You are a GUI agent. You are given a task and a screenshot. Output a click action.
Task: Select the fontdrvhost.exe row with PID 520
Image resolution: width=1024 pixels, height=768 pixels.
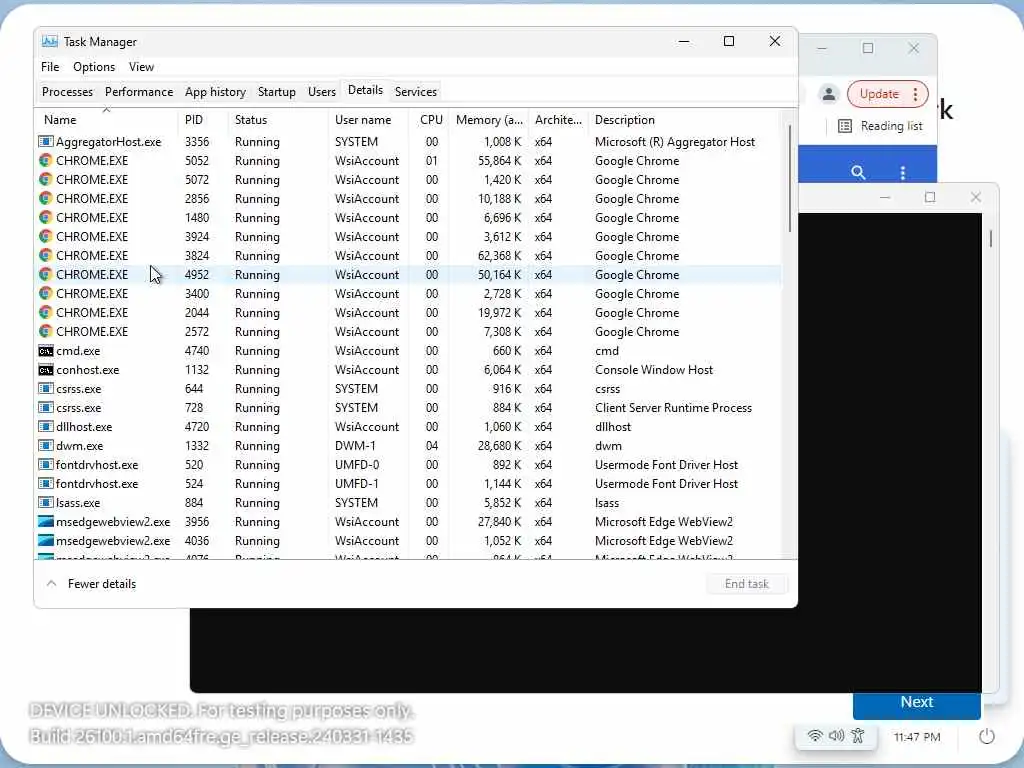[x=409, y=464]
